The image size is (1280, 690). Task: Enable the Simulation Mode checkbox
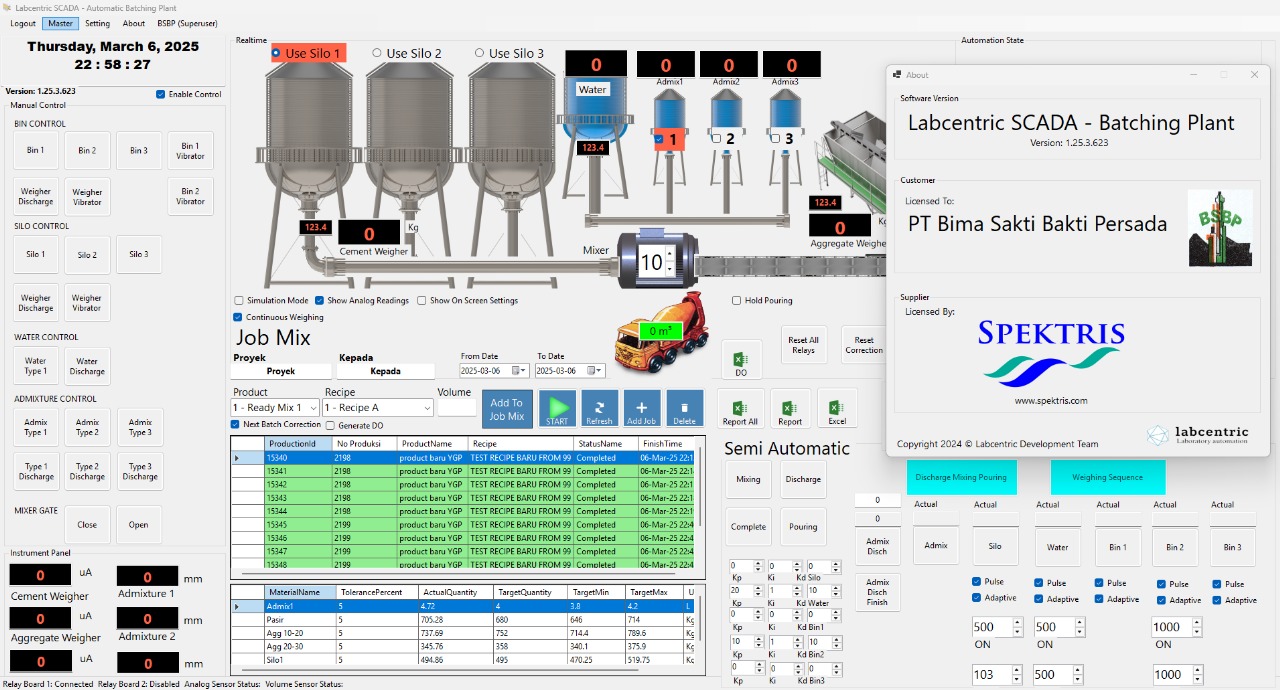[239, 300]
